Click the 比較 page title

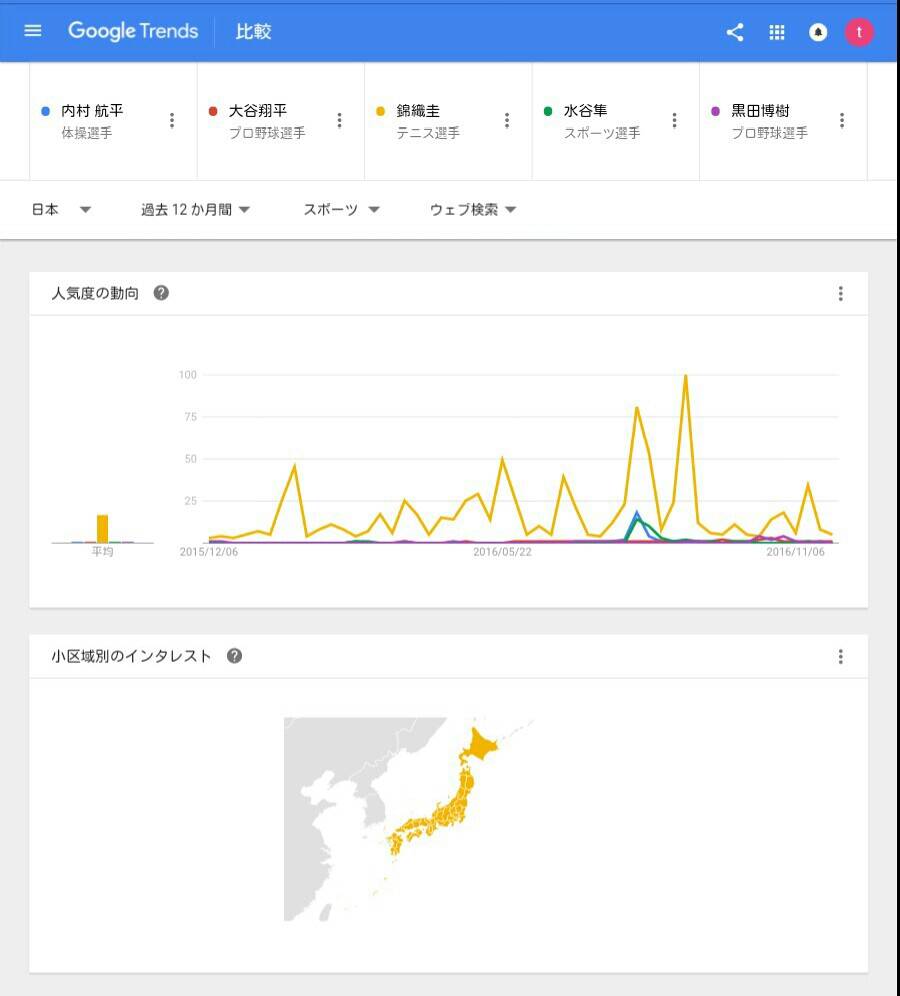253,31
